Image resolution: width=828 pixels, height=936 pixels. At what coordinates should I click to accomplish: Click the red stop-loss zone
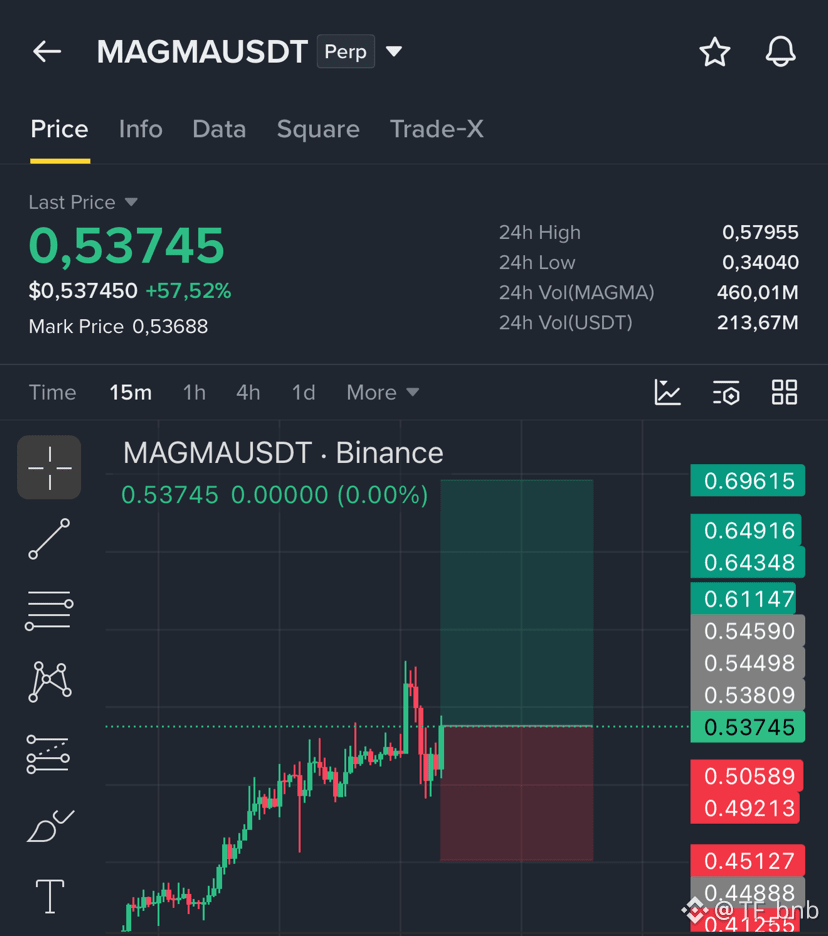[x=516, y=793]
